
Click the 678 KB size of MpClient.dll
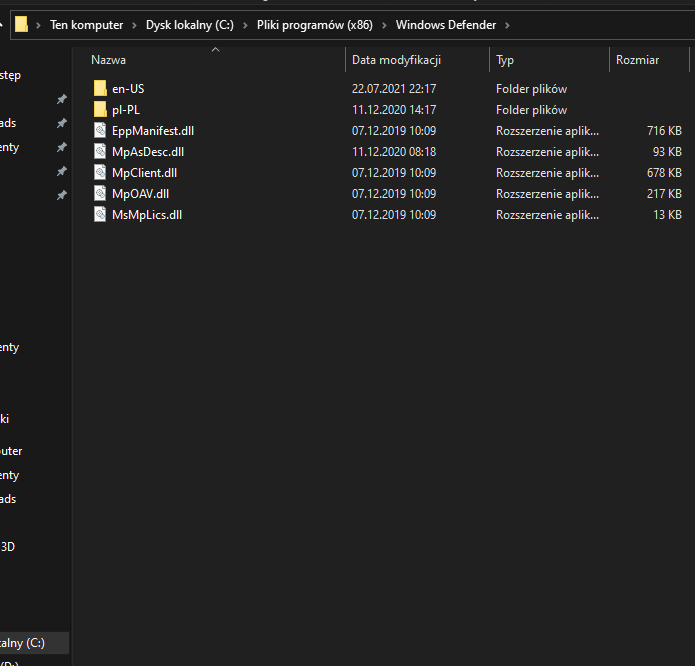point(664,173)
